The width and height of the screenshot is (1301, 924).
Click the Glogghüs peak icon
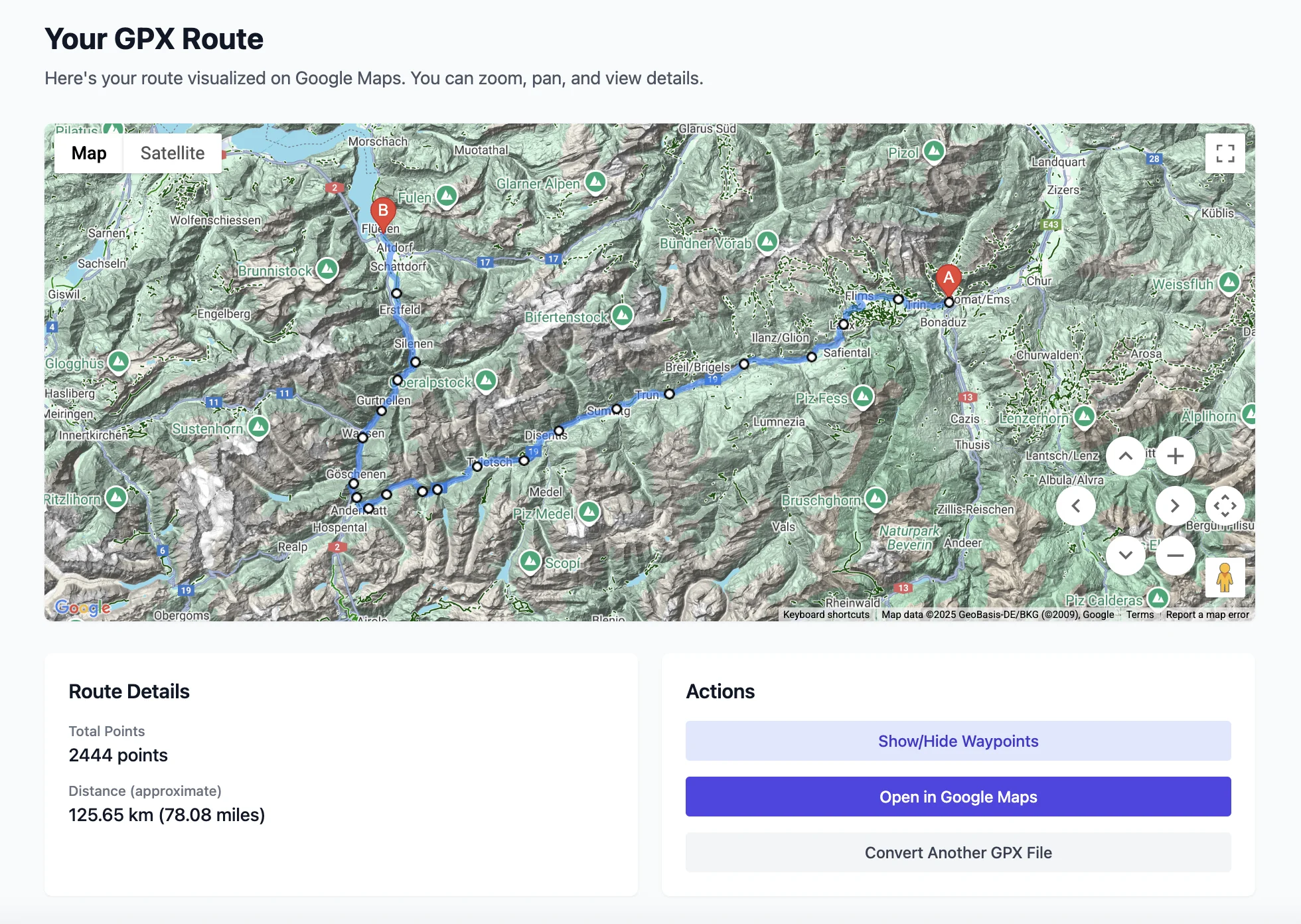point(118,362)
